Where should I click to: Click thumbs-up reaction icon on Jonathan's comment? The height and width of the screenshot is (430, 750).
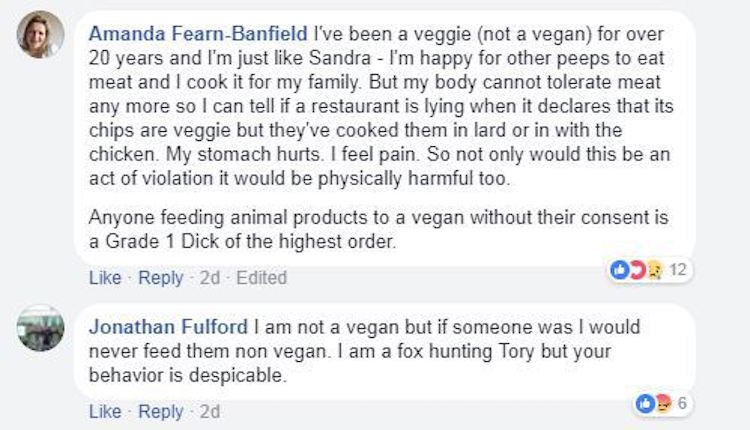point(645,403)
